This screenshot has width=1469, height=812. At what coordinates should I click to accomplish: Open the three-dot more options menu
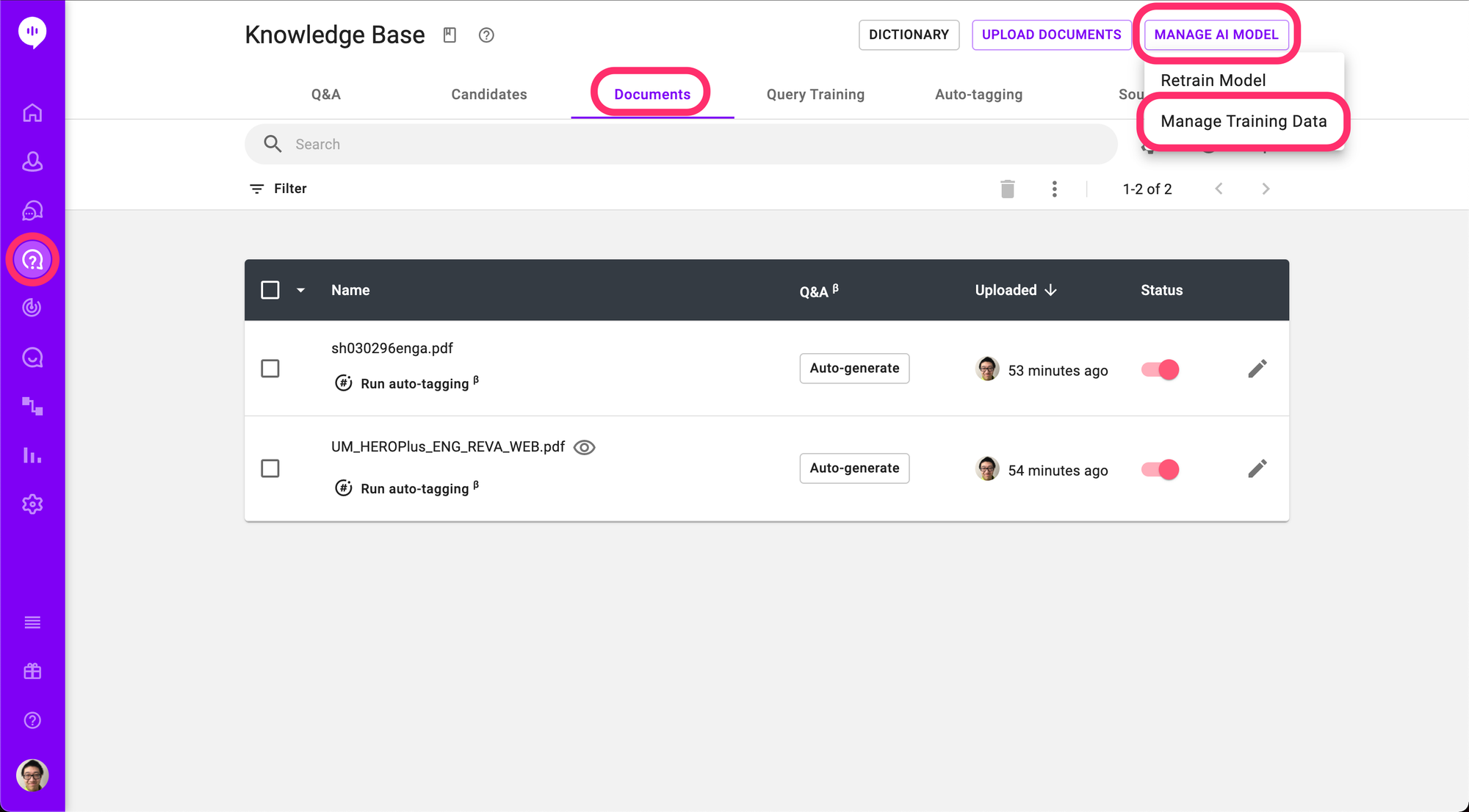point(1055,189)
